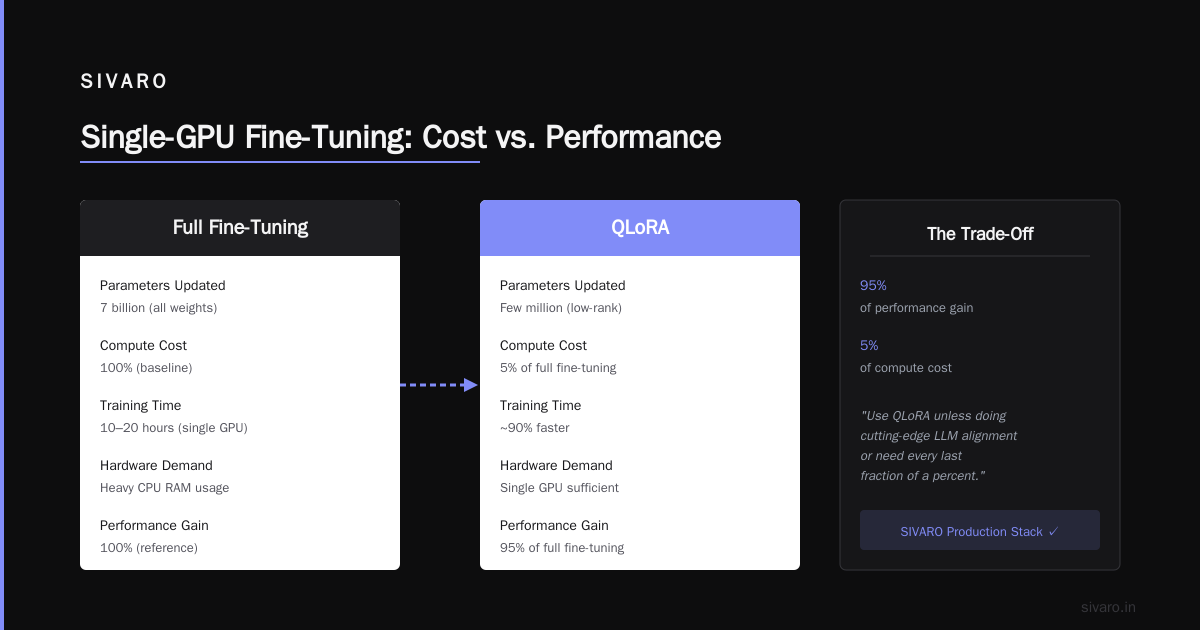Click the SIVARO Production Stack button

(x=980, y=530)
